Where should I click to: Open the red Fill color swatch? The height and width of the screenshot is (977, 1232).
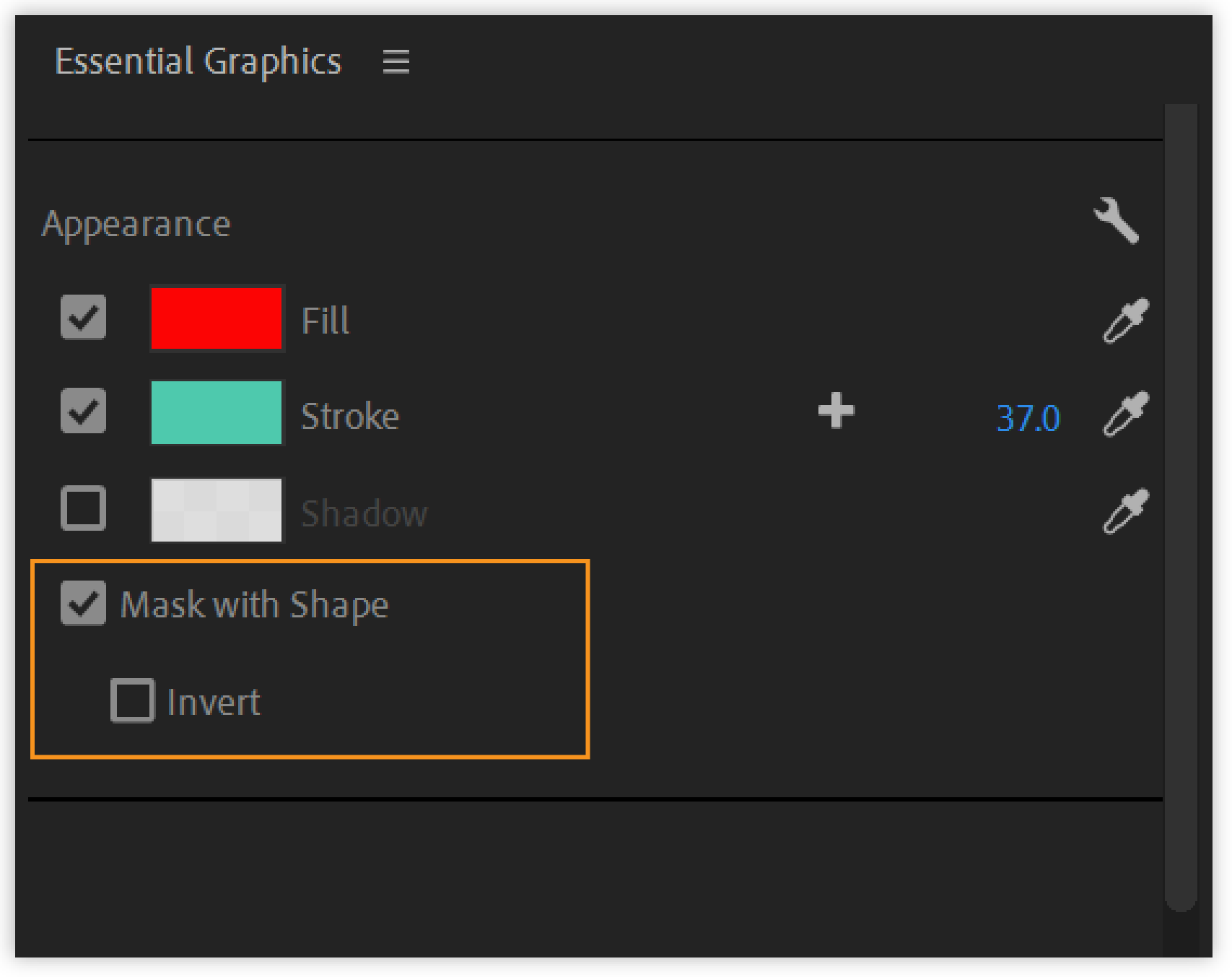click(x=216, y=318)
